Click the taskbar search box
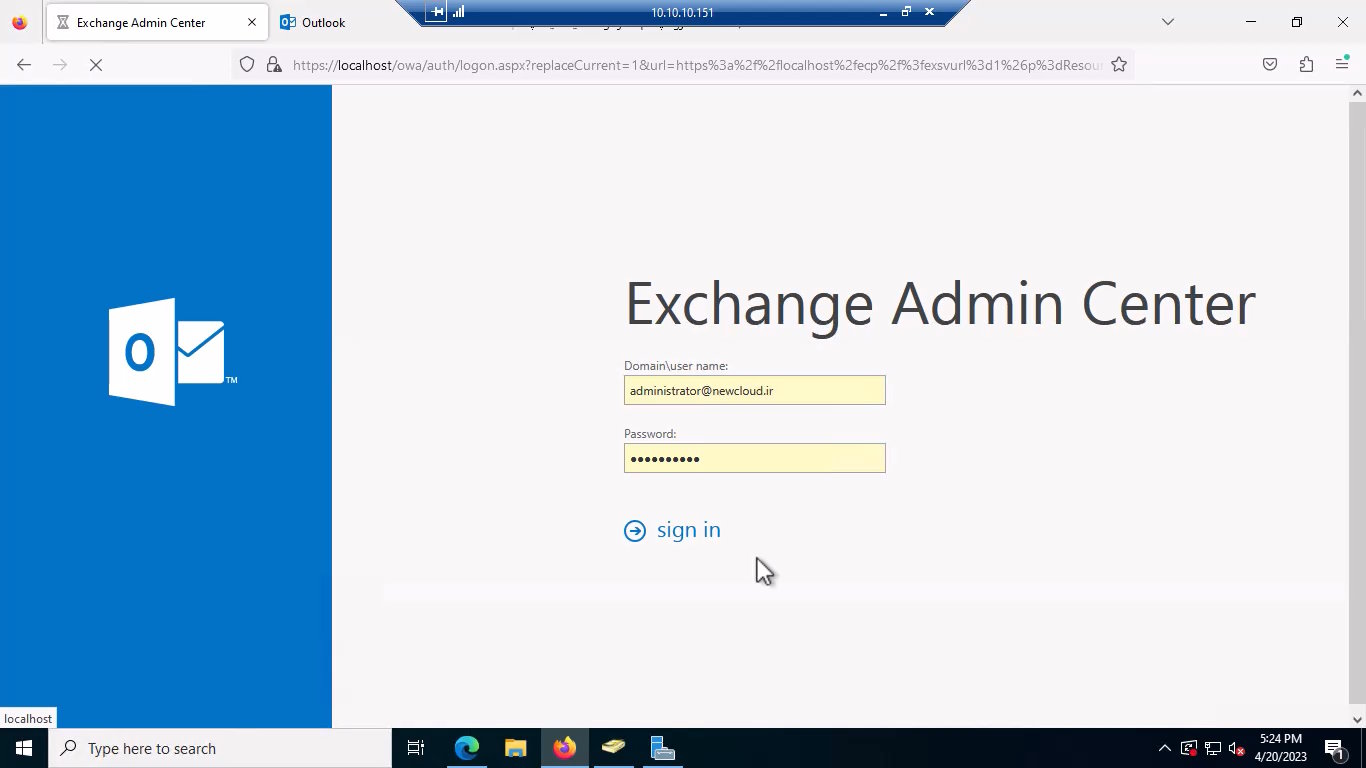This screenshot has height=768, width=1366. [x=220, y=748]
